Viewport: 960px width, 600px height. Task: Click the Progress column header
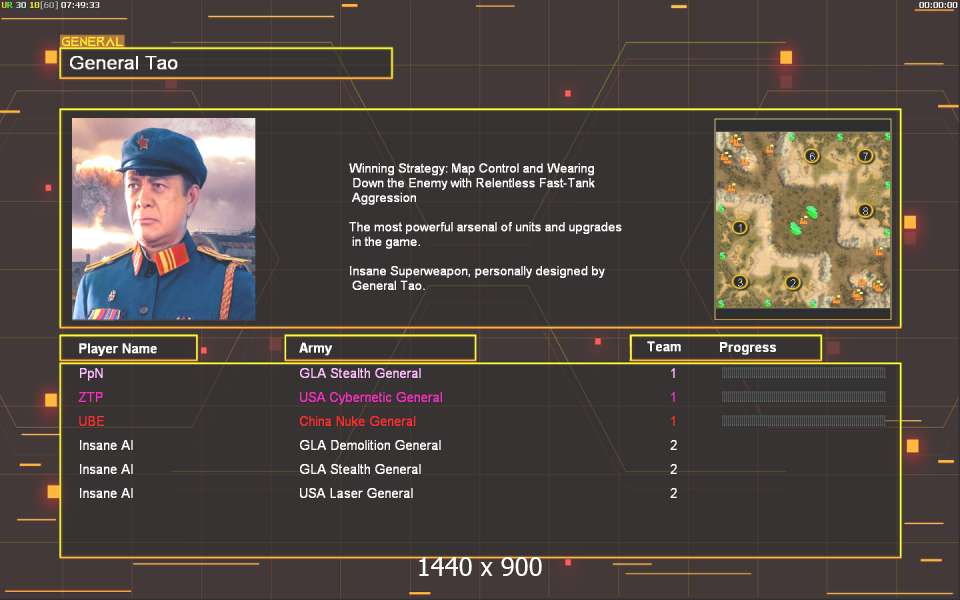tap(748, 348)
